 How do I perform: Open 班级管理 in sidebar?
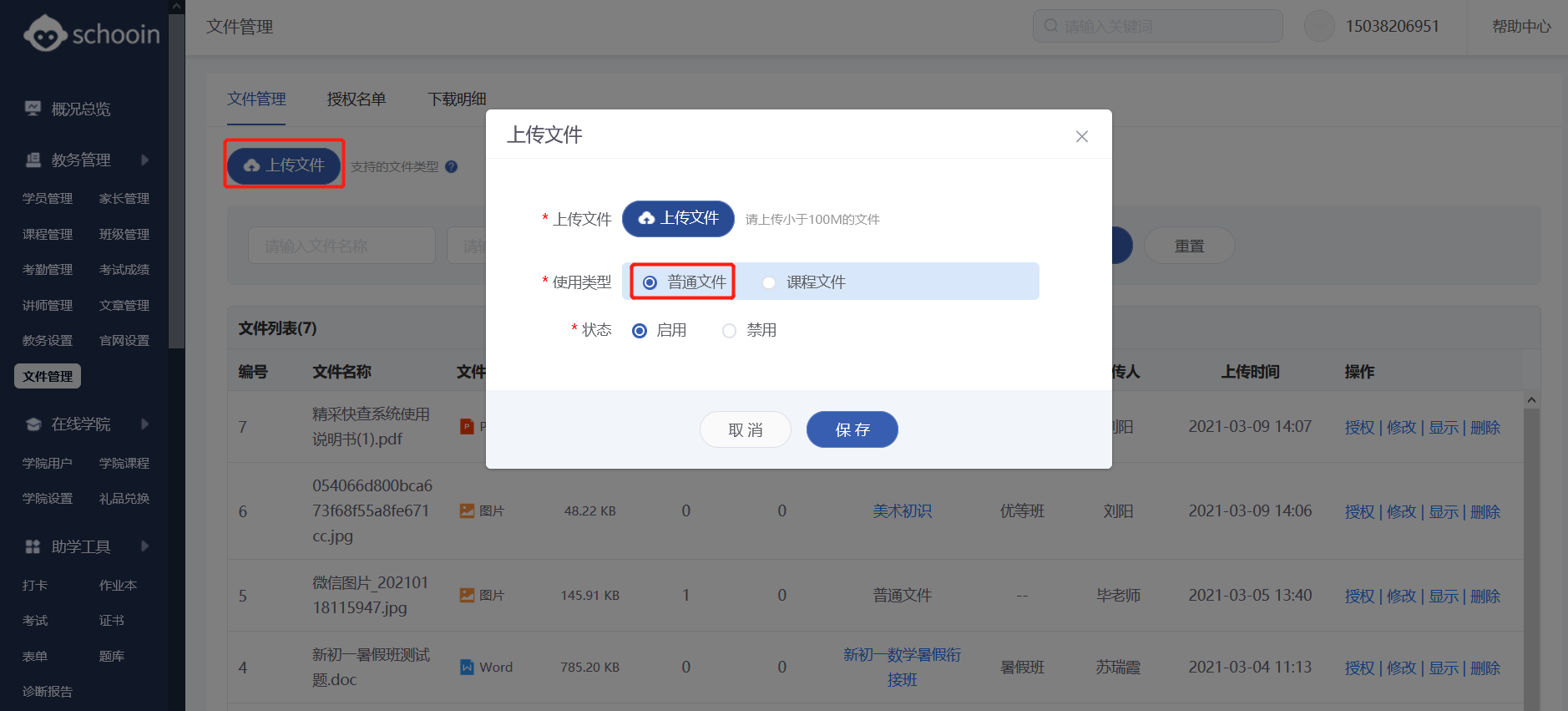(124, 235)
